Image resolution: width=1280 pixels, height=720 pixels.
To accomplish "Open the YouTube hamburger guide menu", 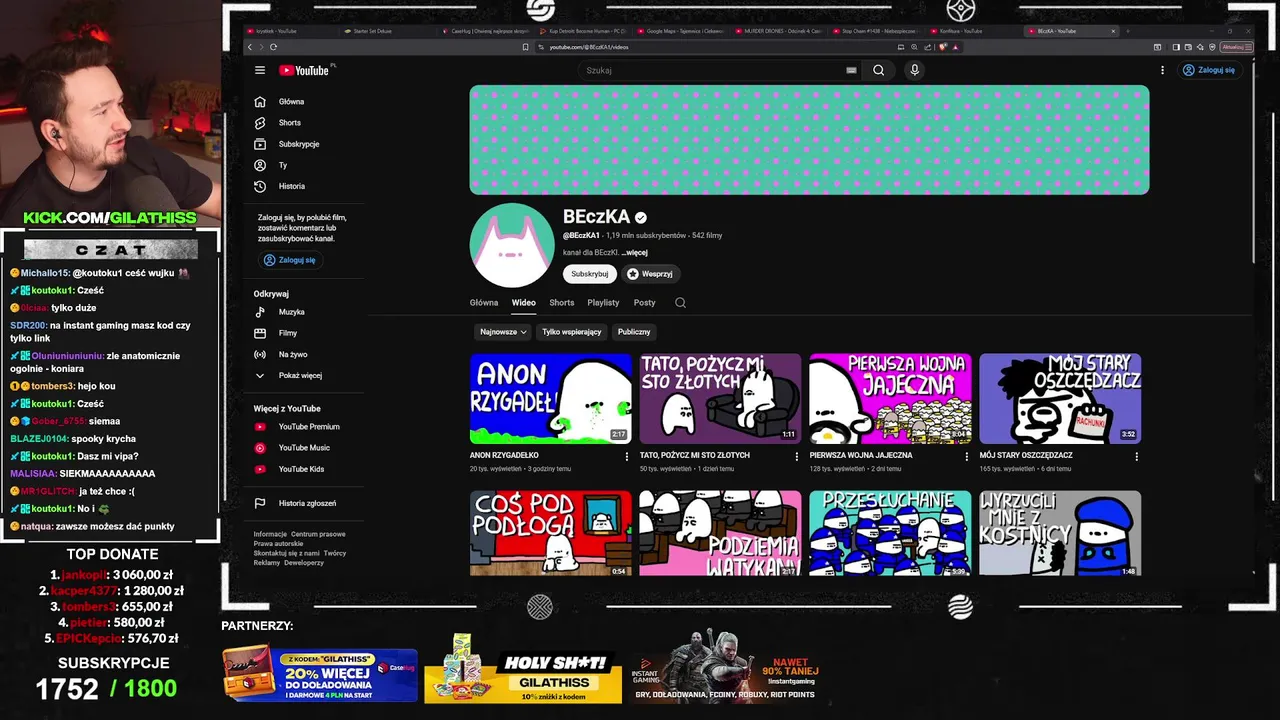I will click(260, 70).
